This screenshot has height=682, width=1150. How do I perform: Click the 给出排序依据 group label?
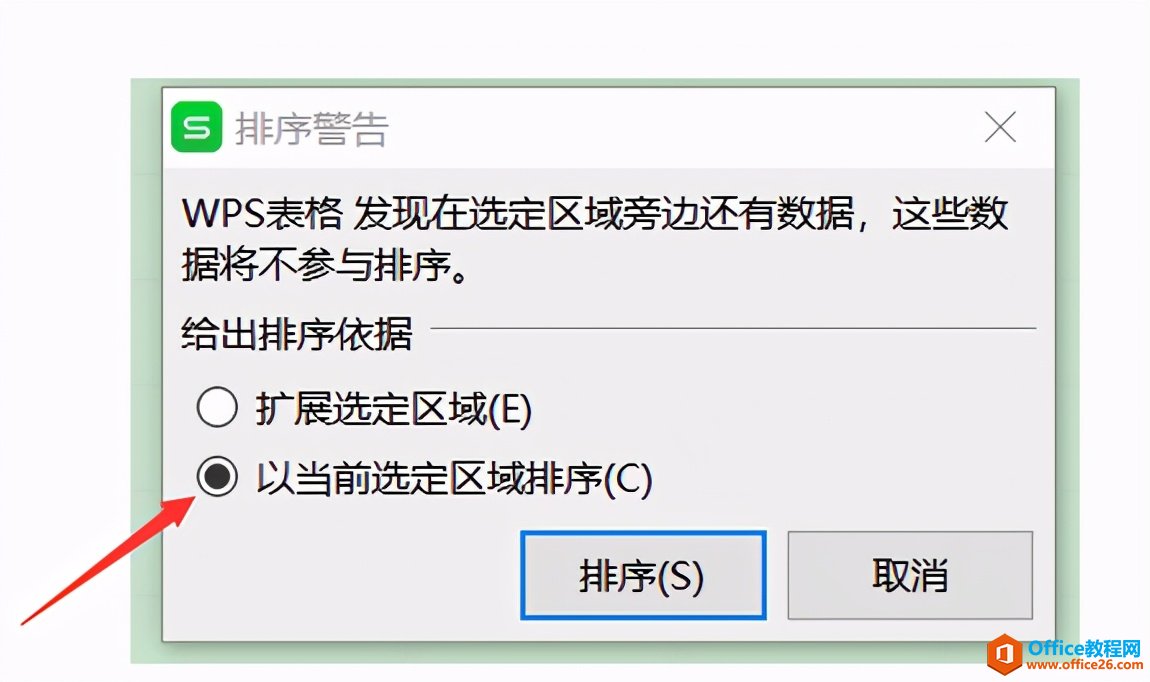coord(297,333)
